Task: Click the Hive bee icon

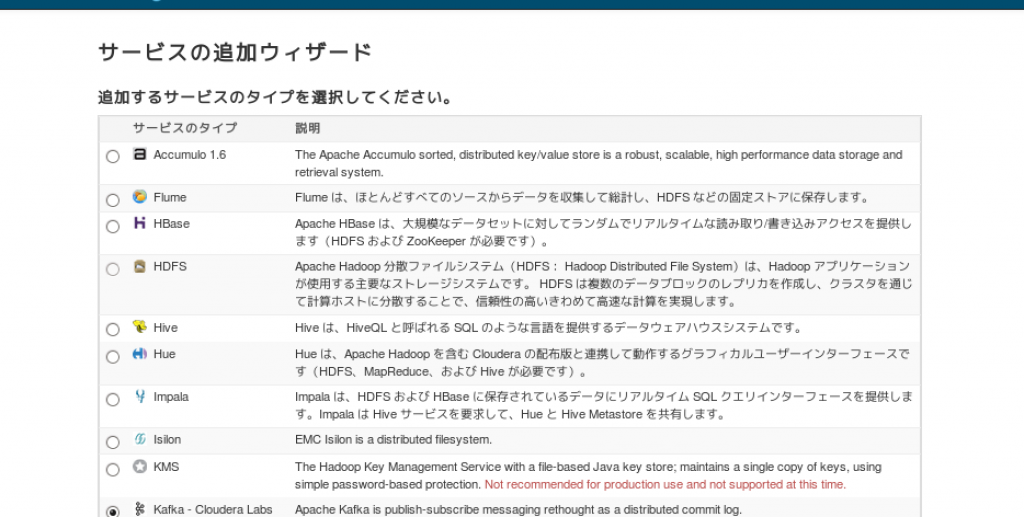Action: (139, 326)
